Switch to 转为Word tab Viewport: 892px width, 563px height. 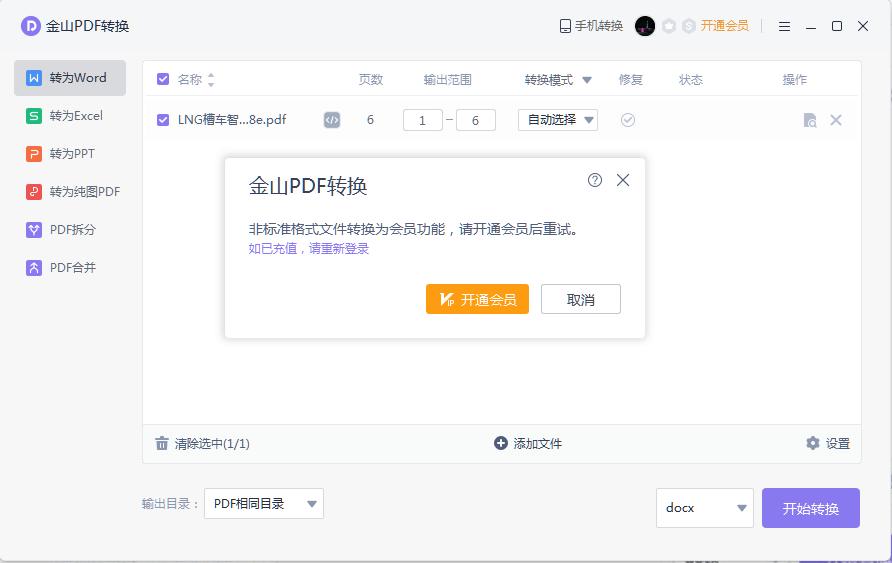pyautogui.click(x=70, y=78)
